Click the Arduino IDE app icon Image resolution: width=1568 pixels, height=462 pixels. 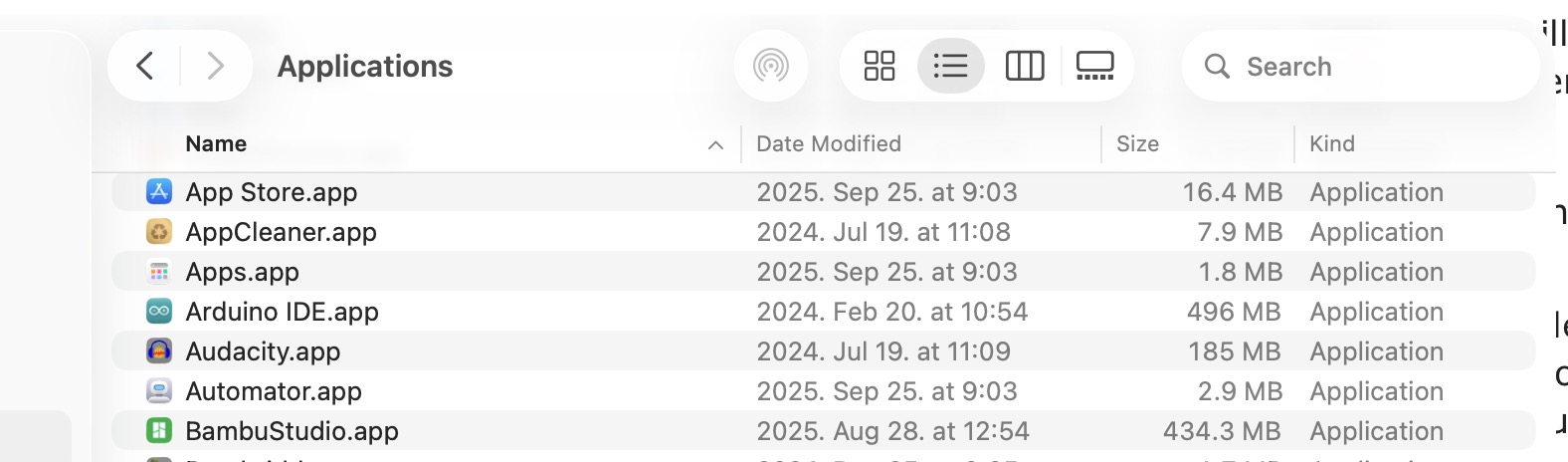[x=159, y=312]
